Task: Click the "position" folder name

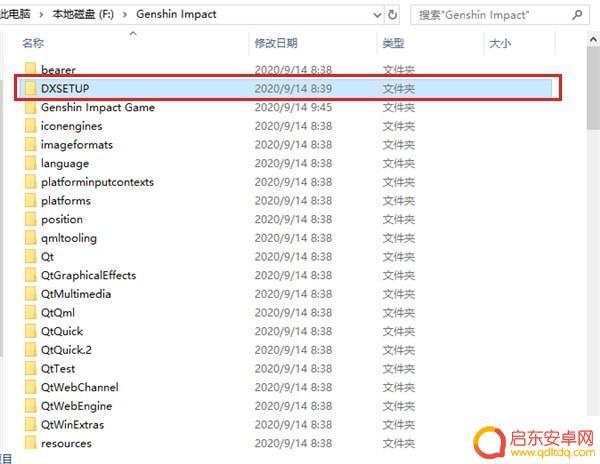Action: point(62,220)
